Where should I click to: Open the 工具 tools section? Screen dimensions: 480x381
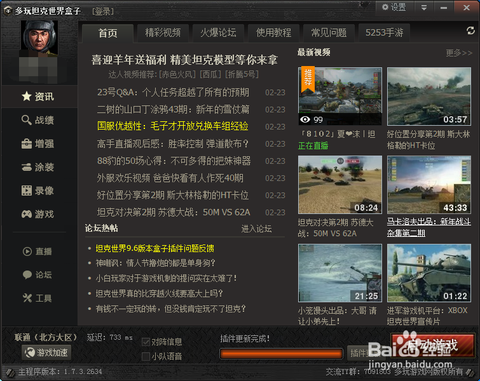(37, 298)
